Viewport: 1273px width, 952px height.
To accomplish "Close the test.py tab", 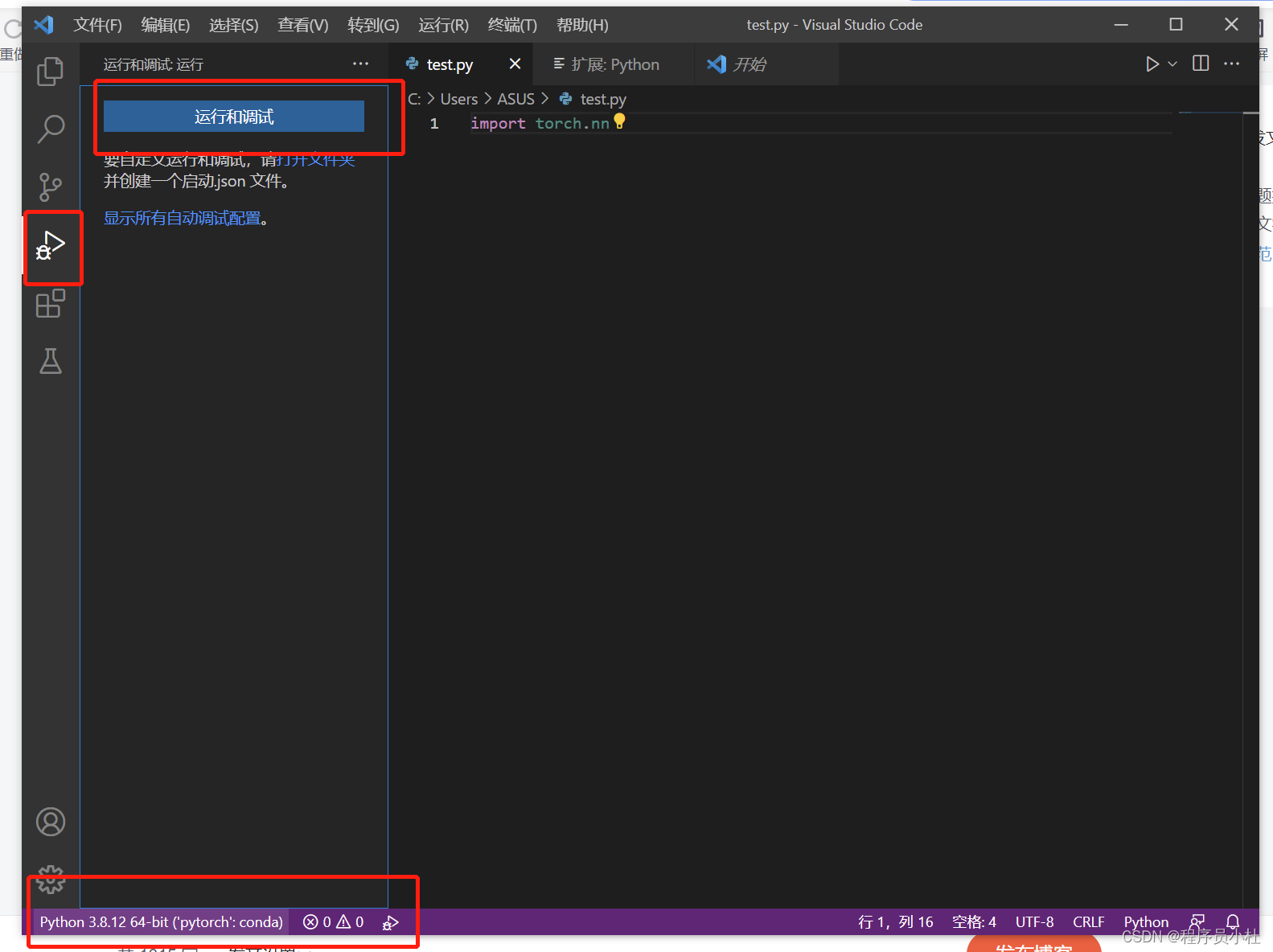I will (x=515, y=64).
